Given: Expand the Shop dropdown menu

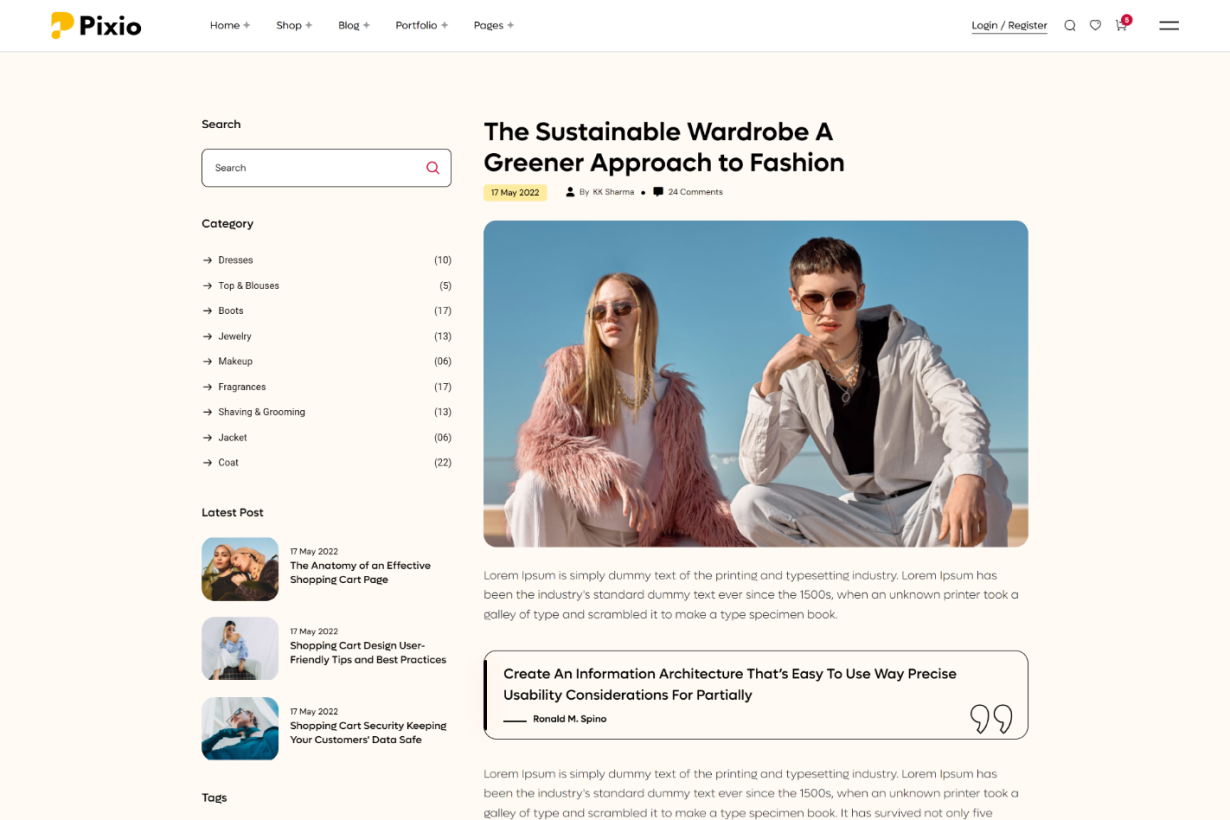Looking at the screenshot, I should point(294,25).
